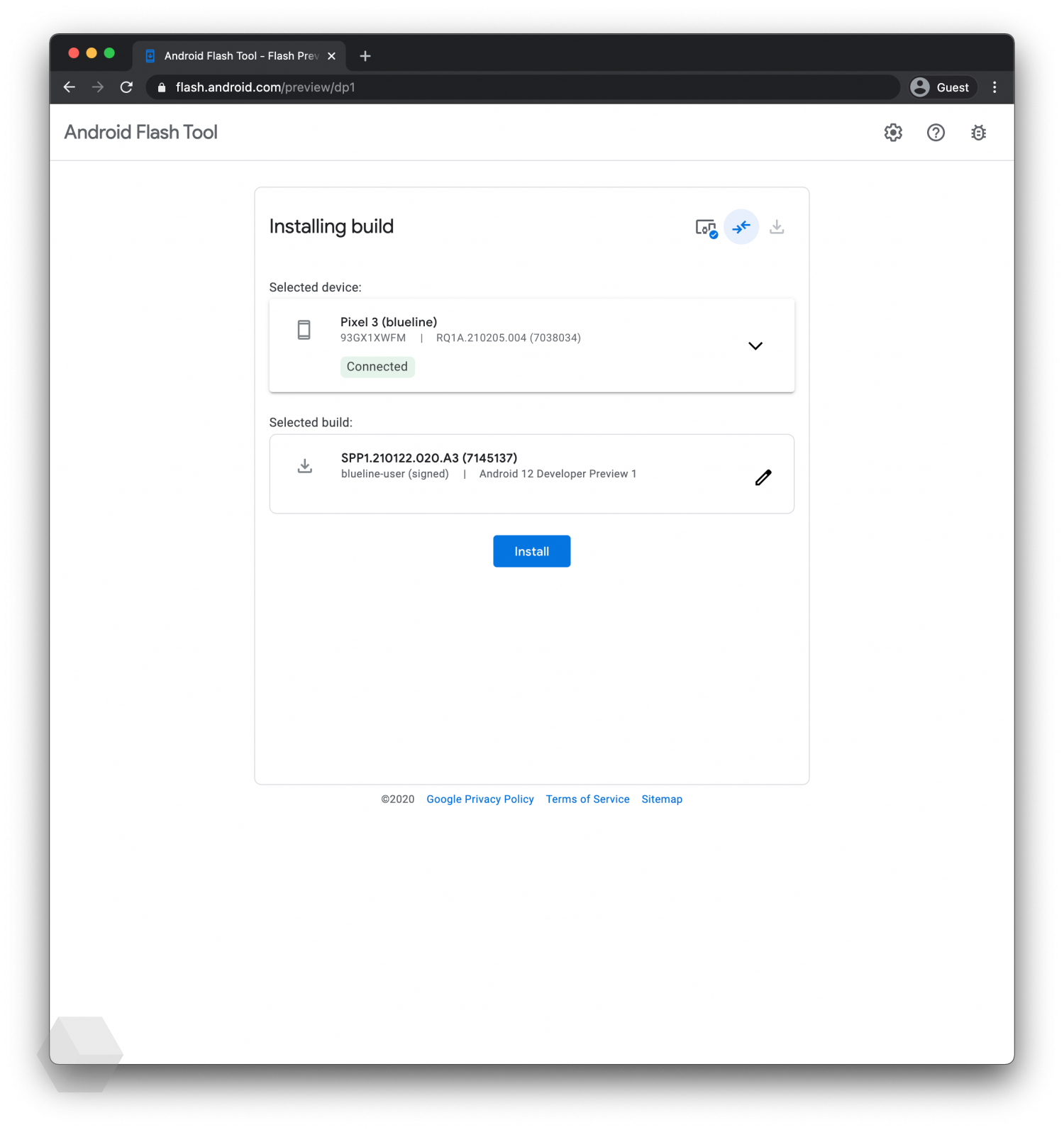Expand the Pixel 3 device details chevron

click(755, 346)
